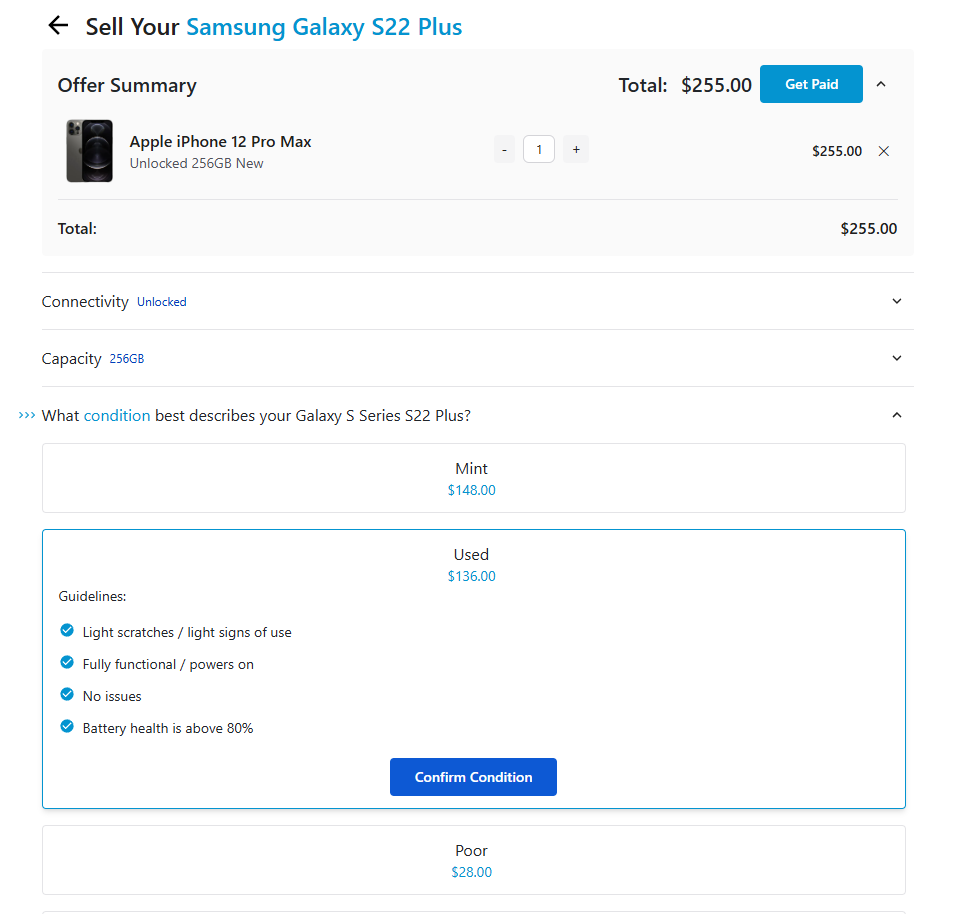The width and height of the screenshot is (964, 914).
Task: Select the Poor condition option
Action: [x=473, y=860]
